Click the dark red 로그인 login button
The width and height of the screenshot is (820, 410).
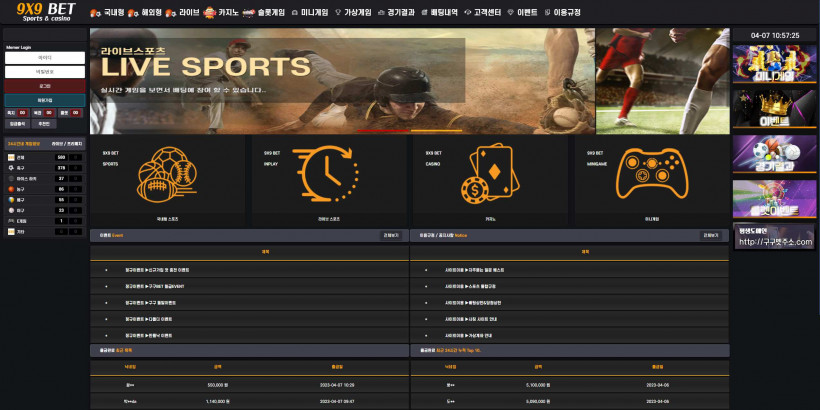pyautogui.click(x=45, y=86)
